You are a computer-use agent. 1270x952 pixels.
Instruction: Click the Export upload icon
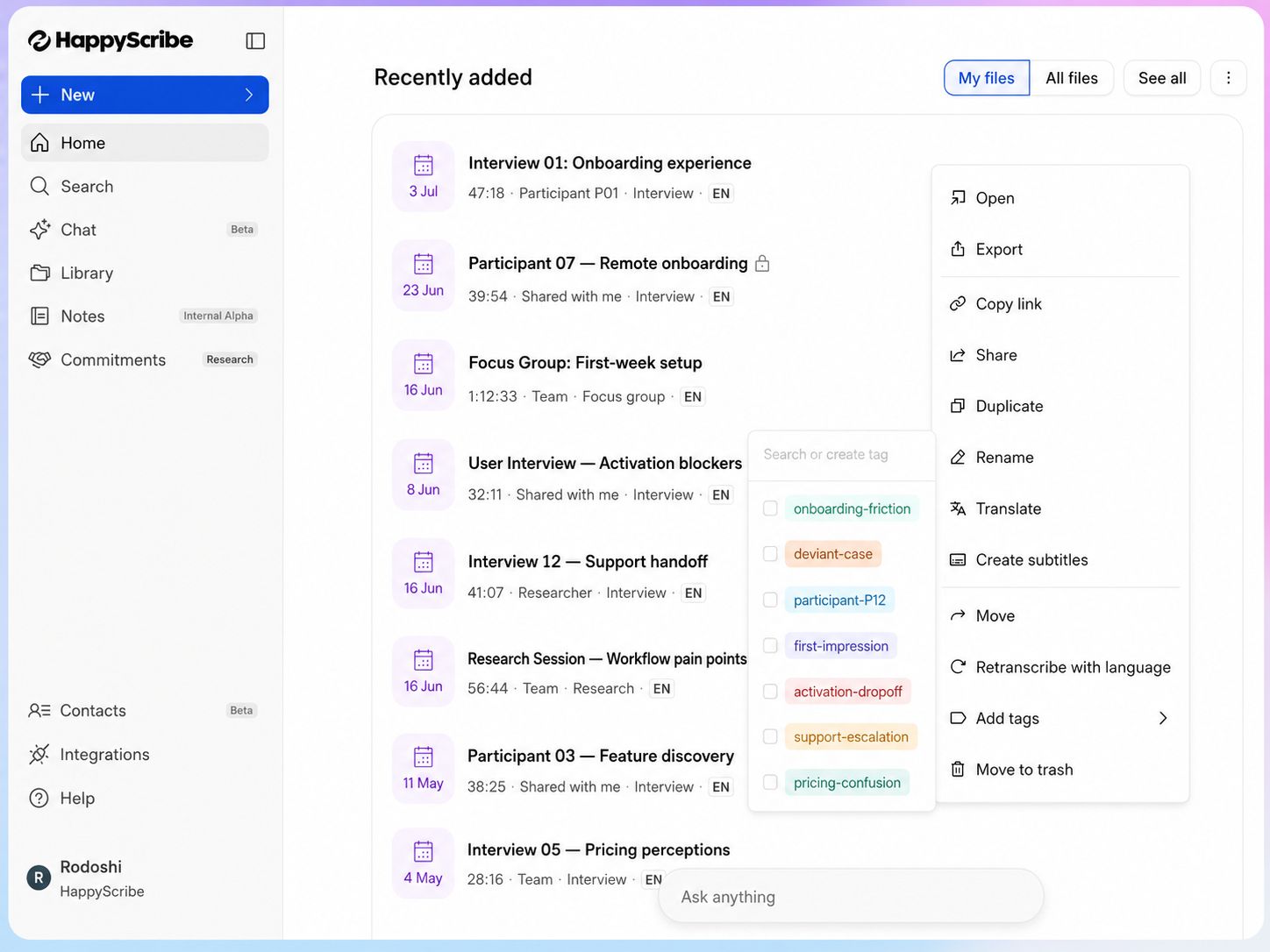click(958, 249)
